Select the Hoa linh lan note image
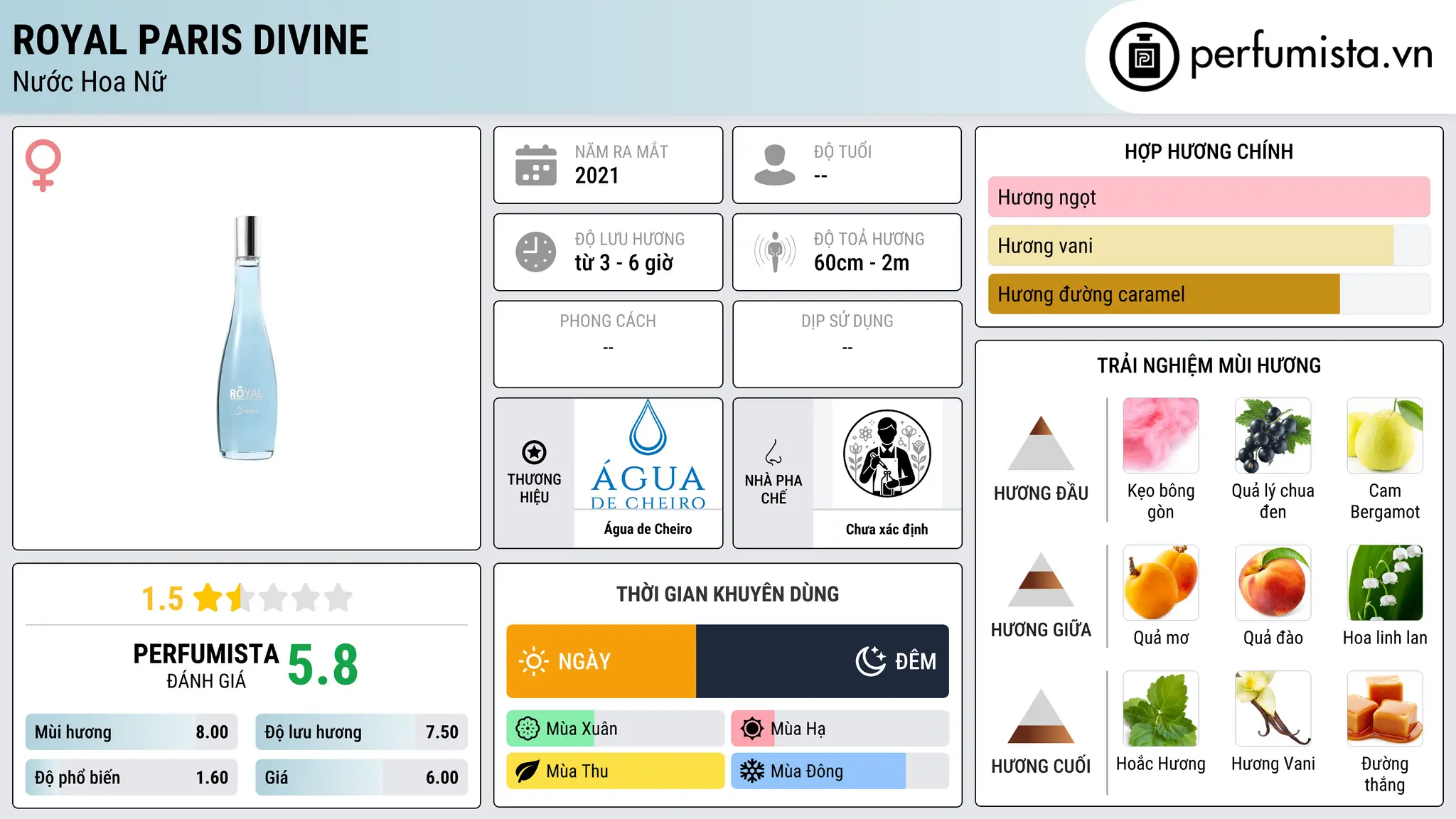 [1385, 582]
